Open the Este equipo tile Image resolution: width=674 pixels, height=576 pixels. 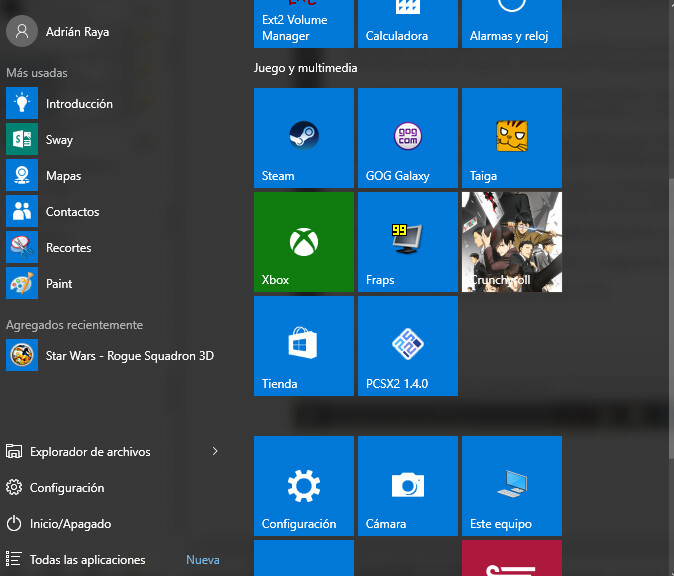tap(512, 486)
